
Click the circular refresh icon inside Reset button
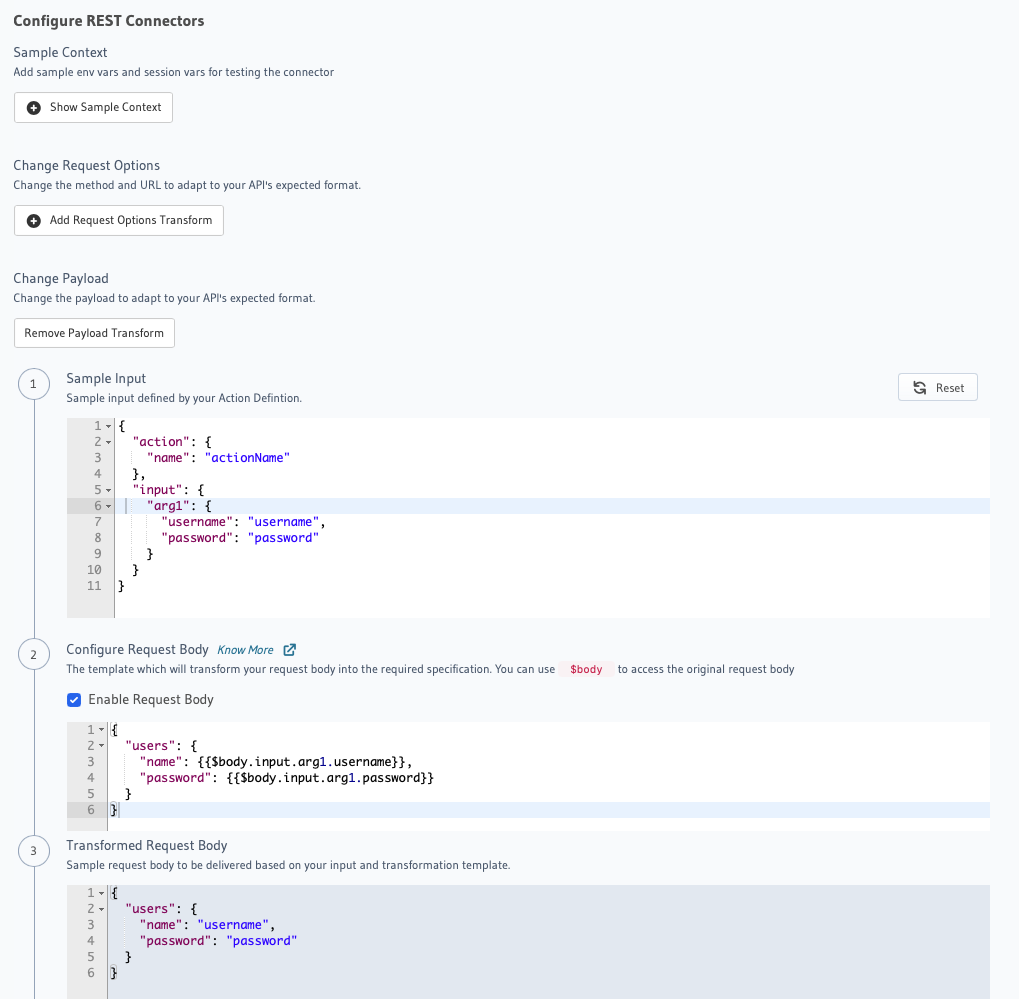[919, 387]
